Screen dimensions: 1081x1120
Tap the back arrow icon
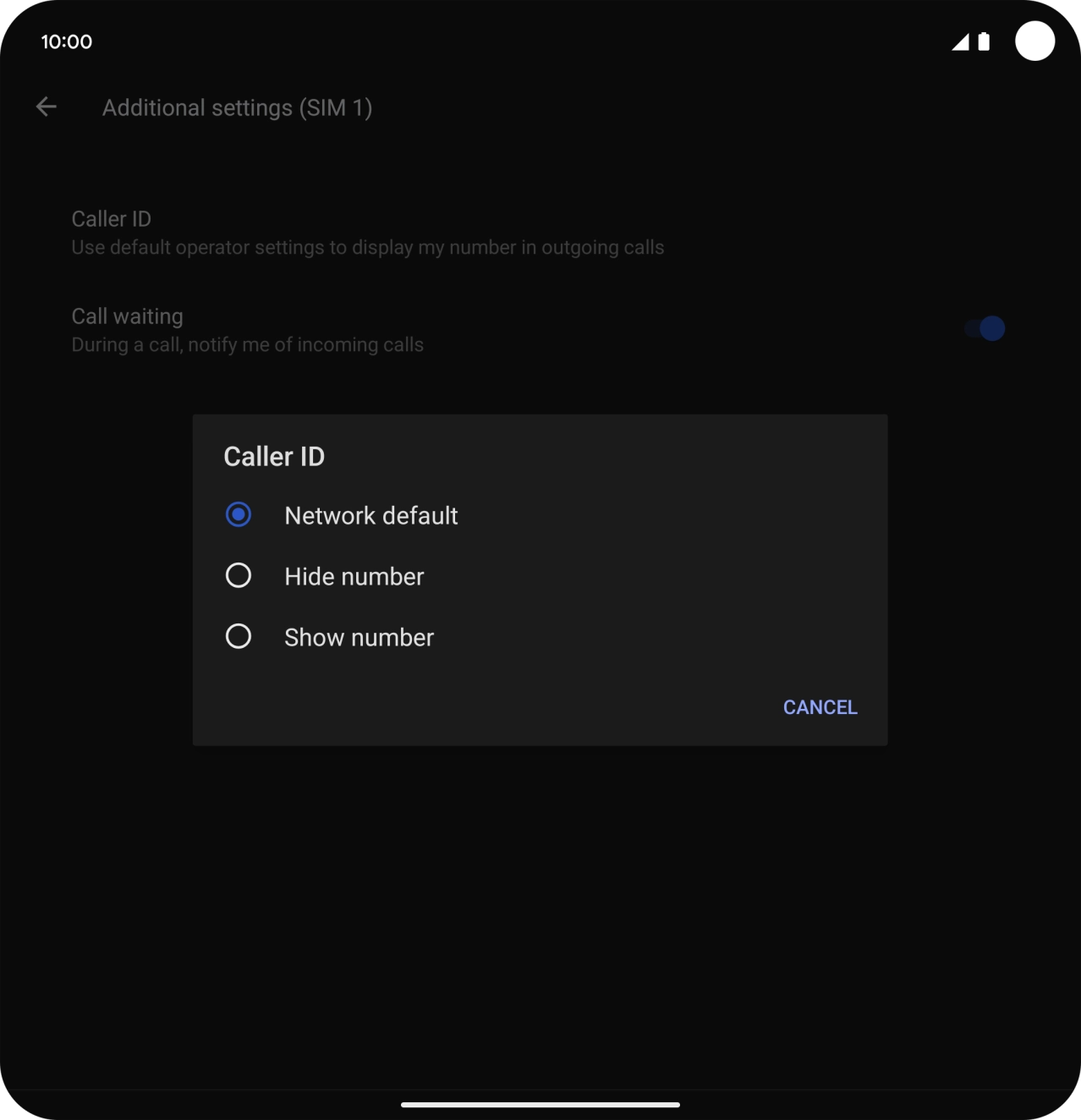coord(47,107)
